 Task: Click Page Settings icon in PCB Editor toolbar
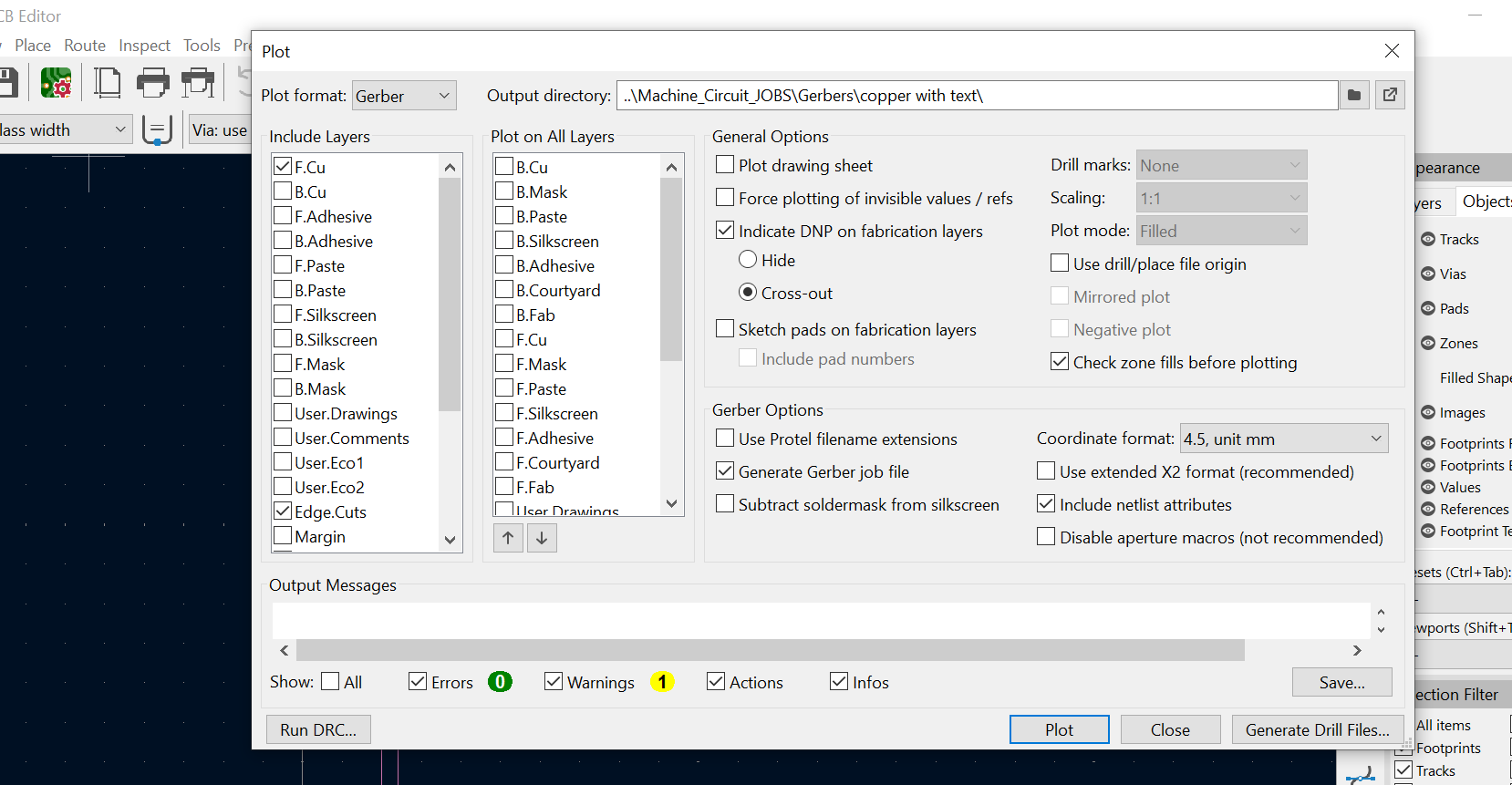tap(108, 83)
